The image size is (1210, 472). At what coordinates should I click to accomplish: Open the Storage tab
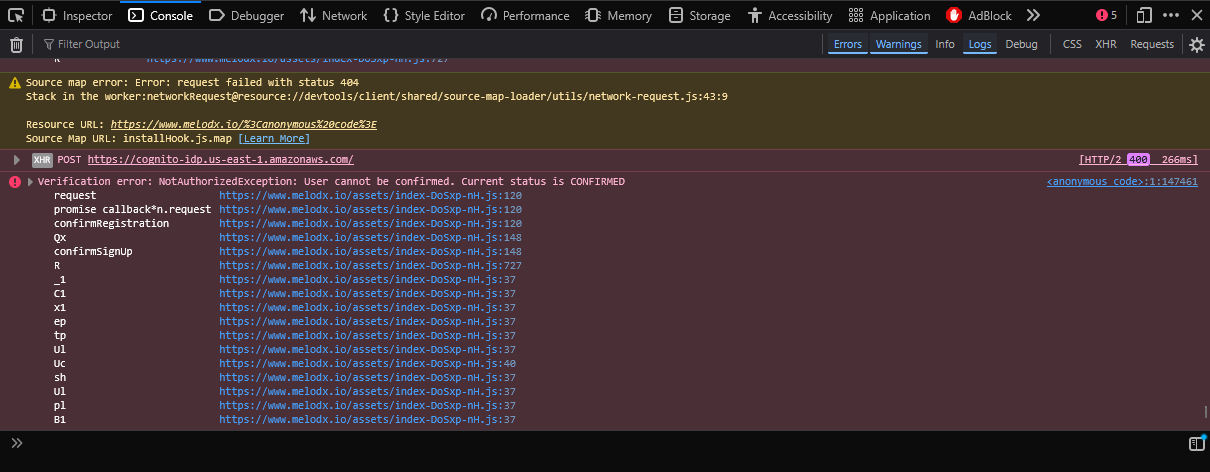(x=699, y=15)
